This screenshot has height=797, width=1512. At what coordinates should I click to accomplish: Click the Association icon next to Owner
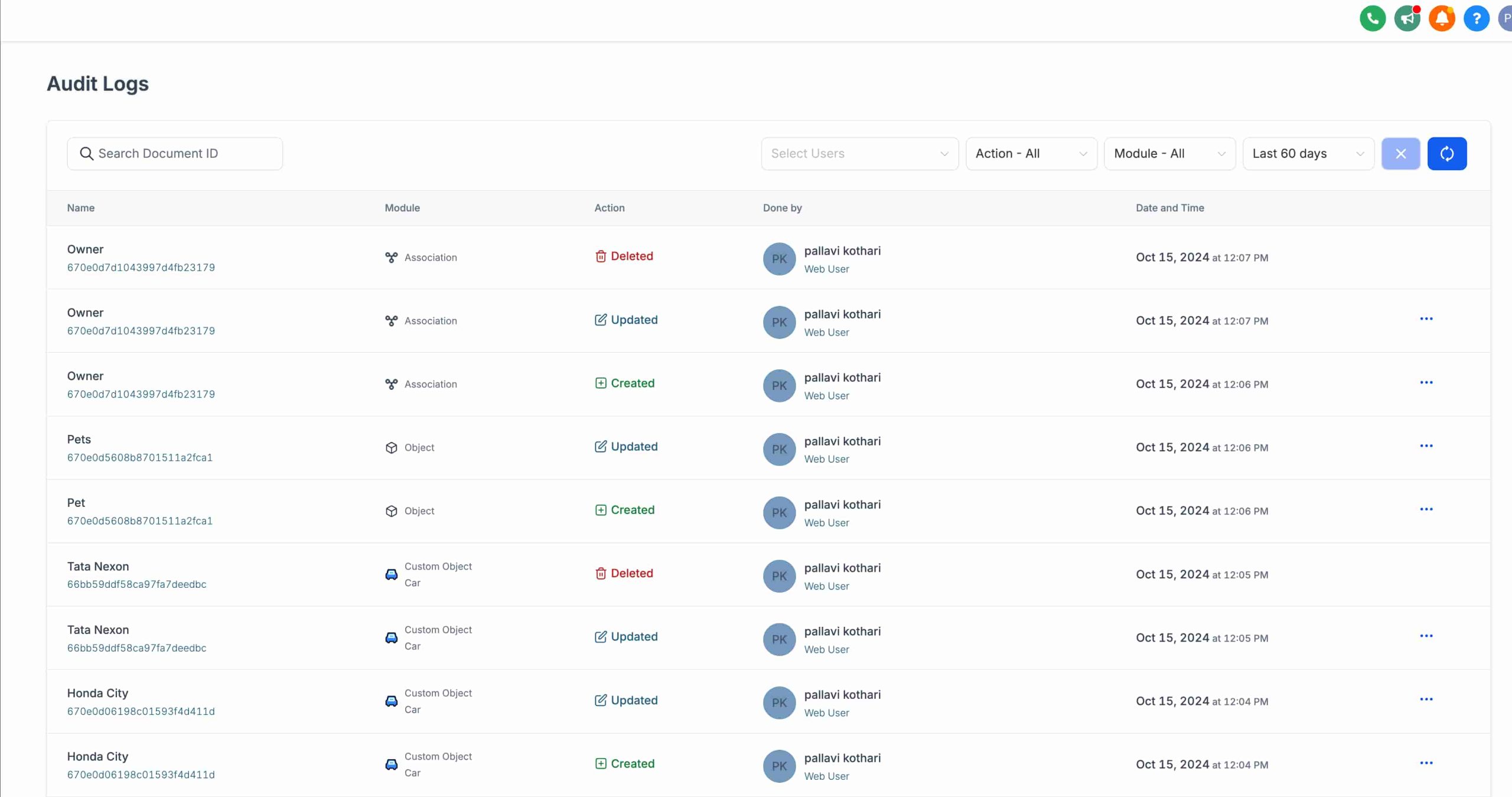[x=391, y=257]
